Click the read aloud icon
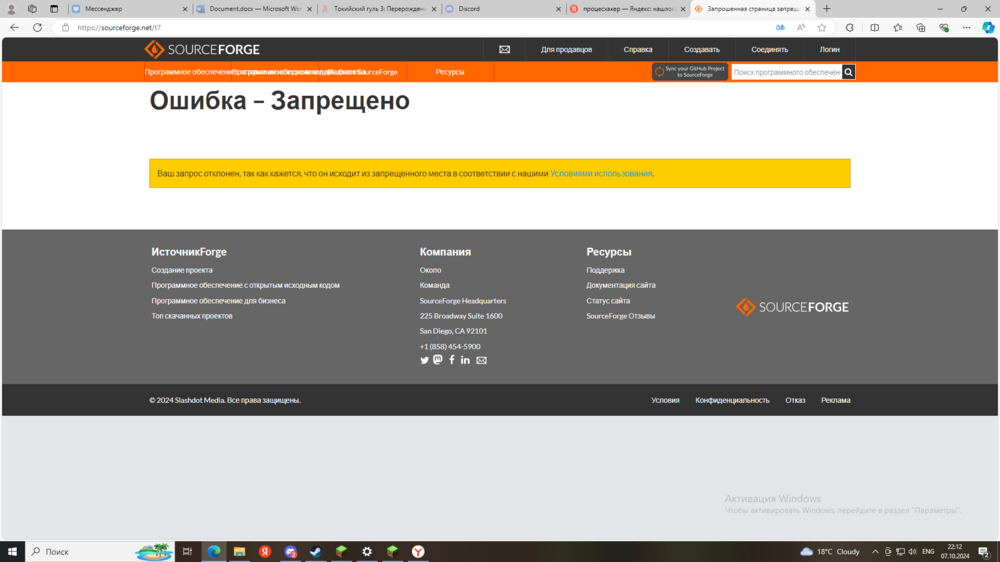The width and height of the screenshot is (1000, 562). (801, 27)
